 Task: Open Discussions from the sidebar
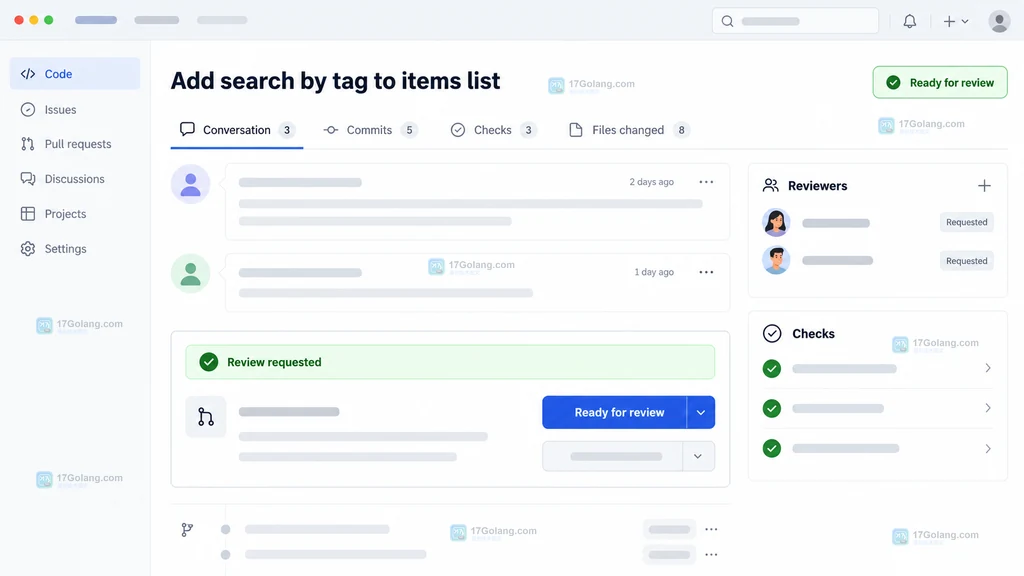(75, 179)
